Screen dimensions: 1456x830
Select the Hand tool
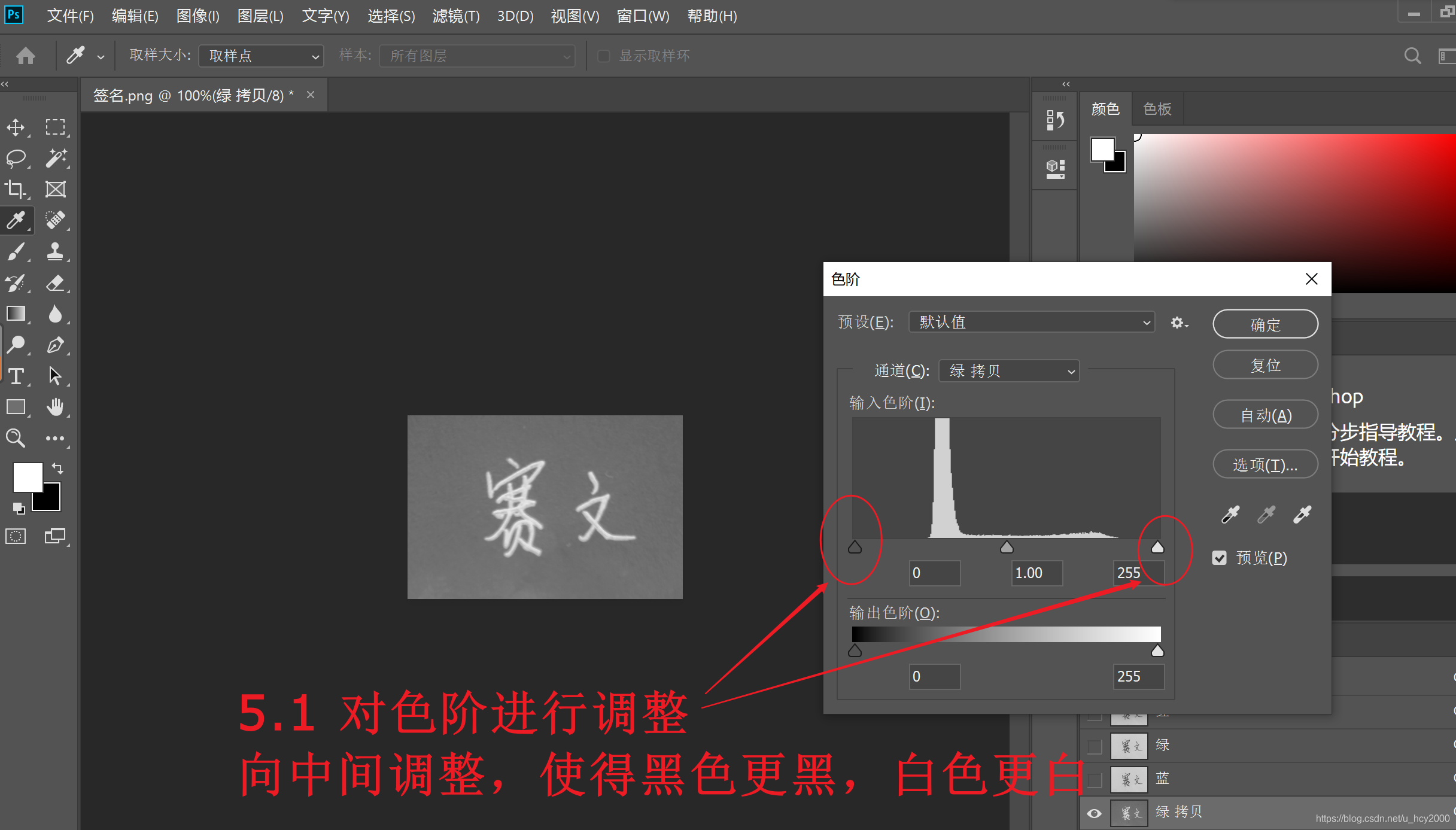pos(56,408)
